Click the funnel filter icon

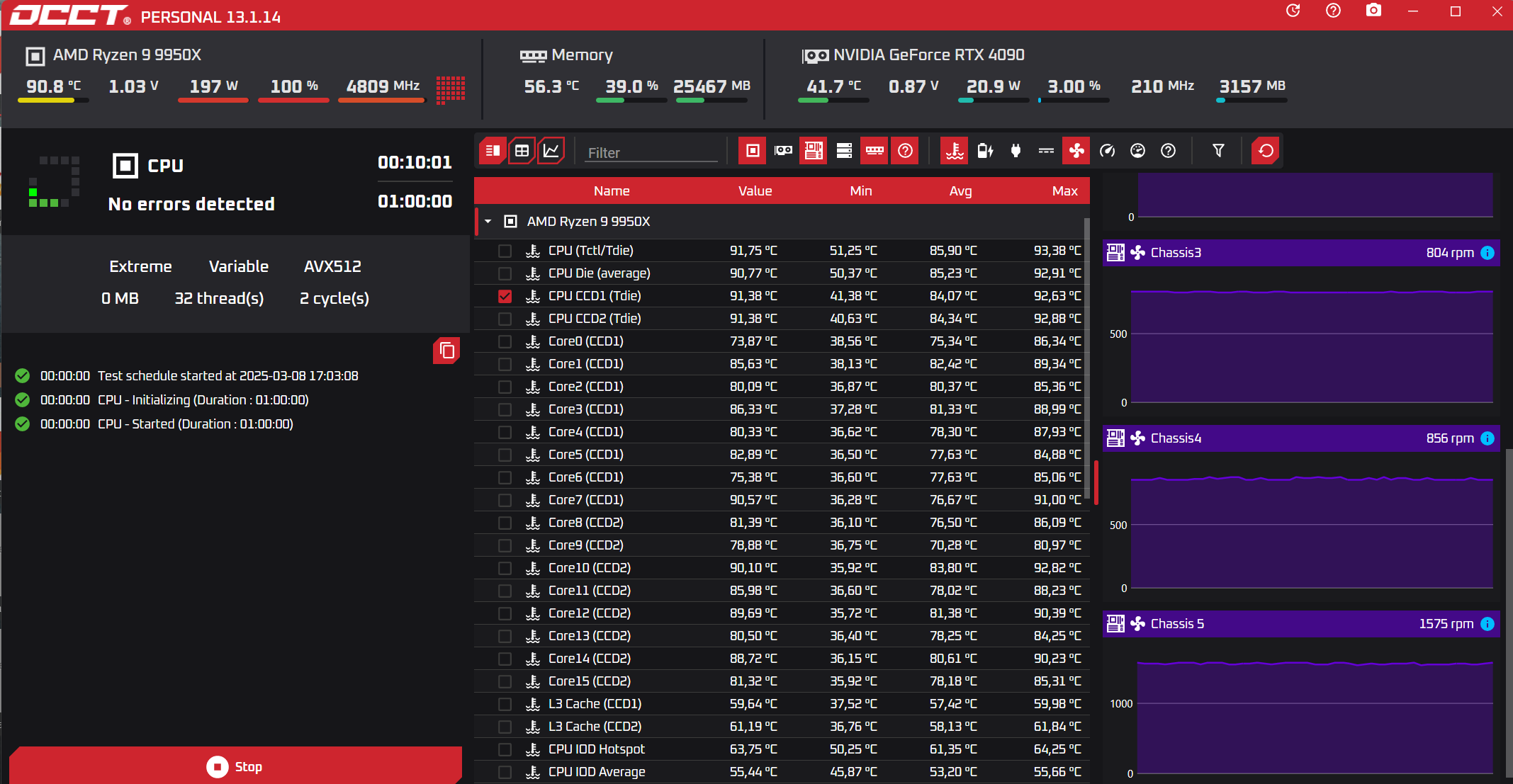coord(1218,151)
